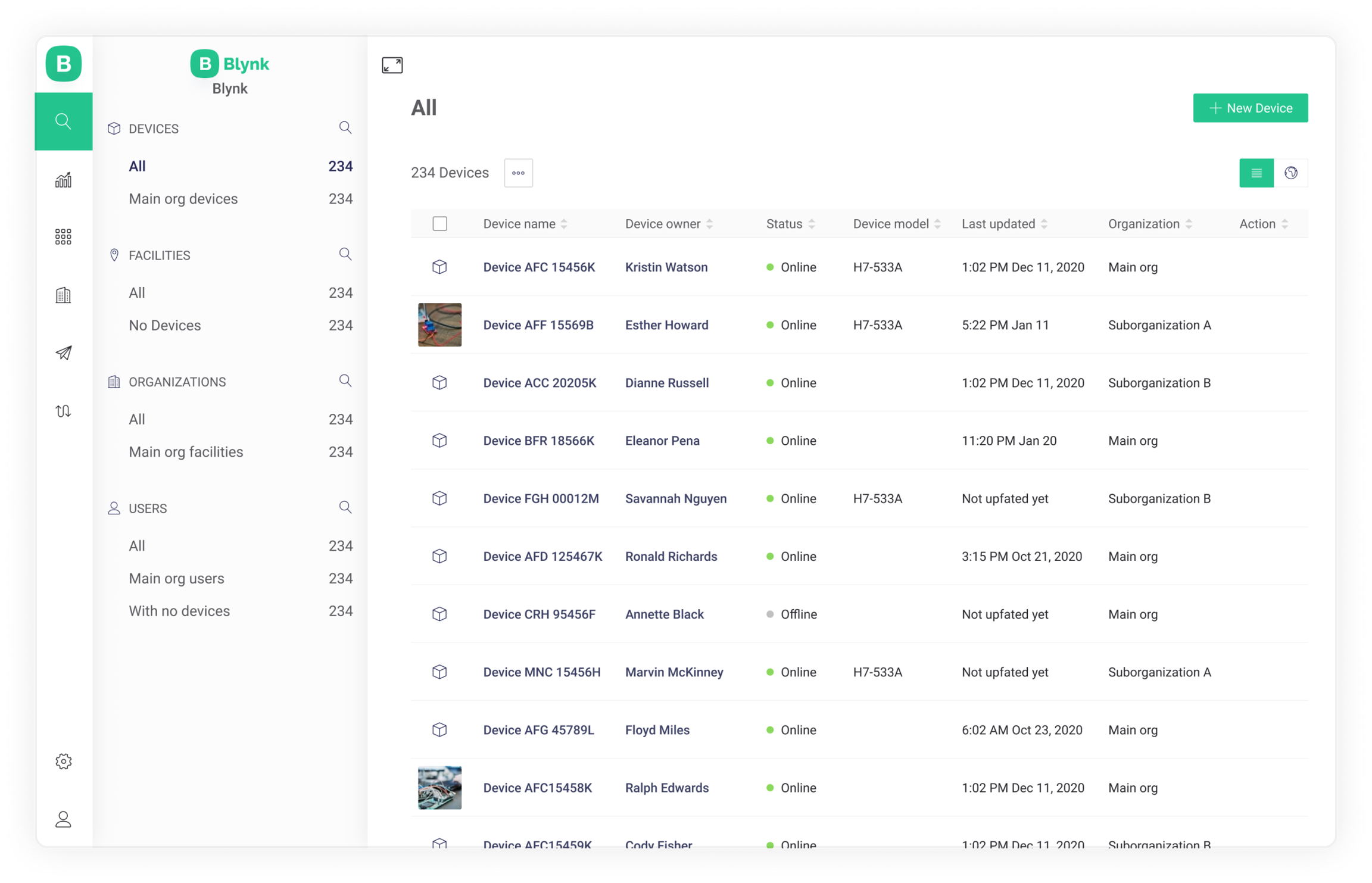The height and width of the screenshot is (883, 1372).
Task: Click the paper plane sidebar icon
Action: [63, 352]
